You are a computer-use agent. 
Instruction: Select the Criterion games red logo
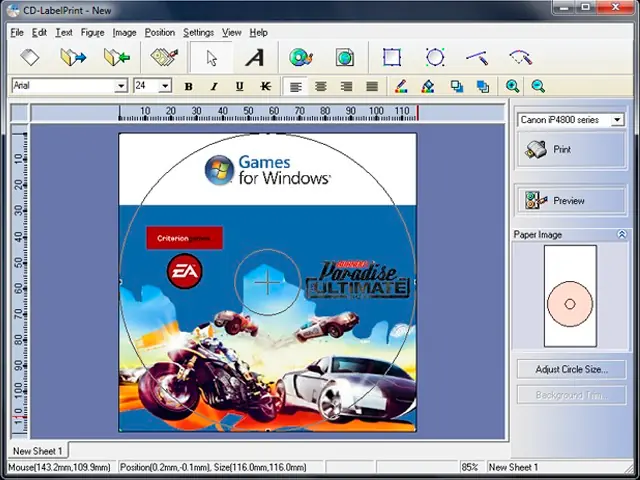point(184,238)
